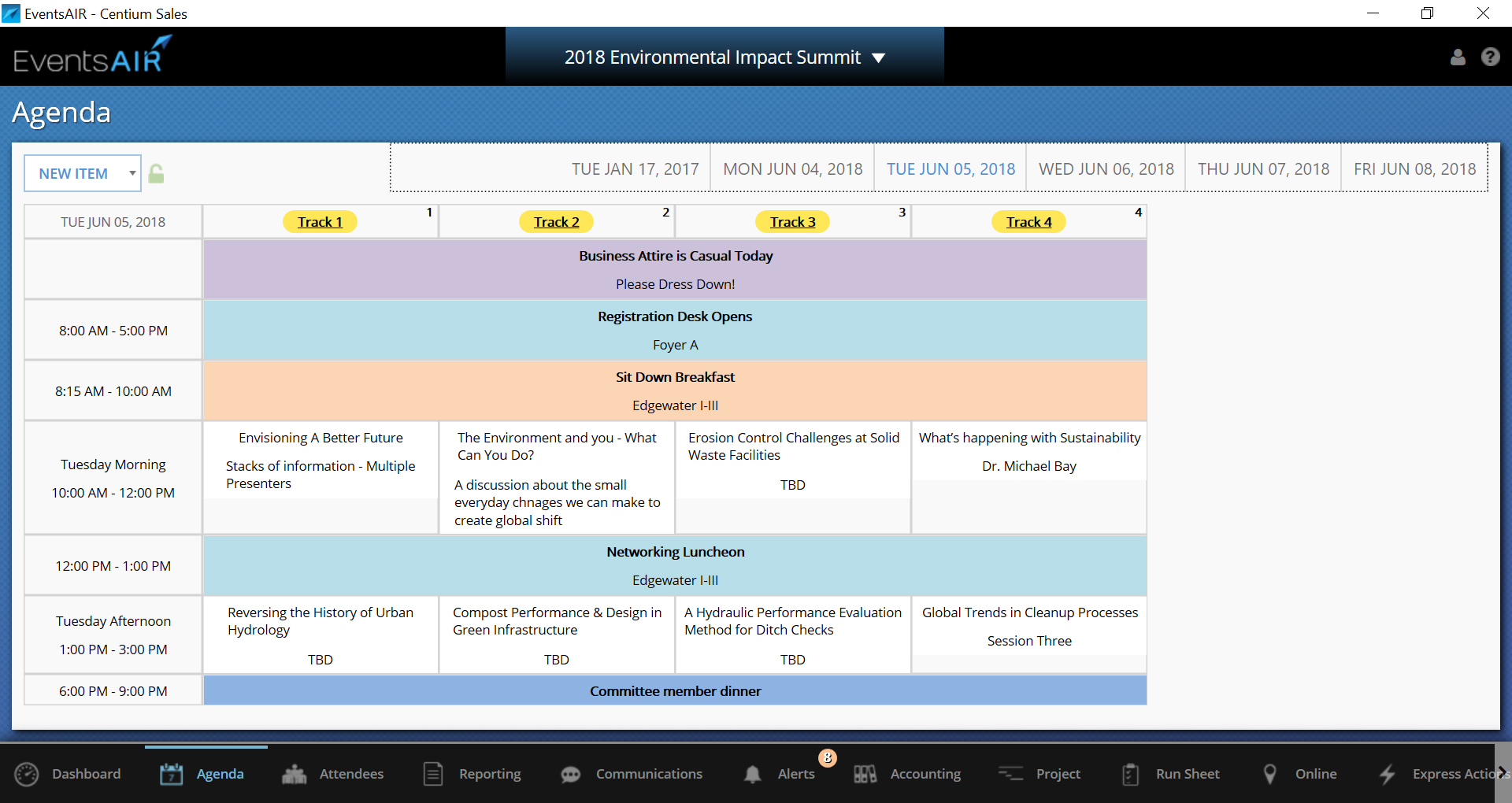Open Envisioning A Better Future session
The height and width of the screenshot is (803, 1512).
coord(321,461)
